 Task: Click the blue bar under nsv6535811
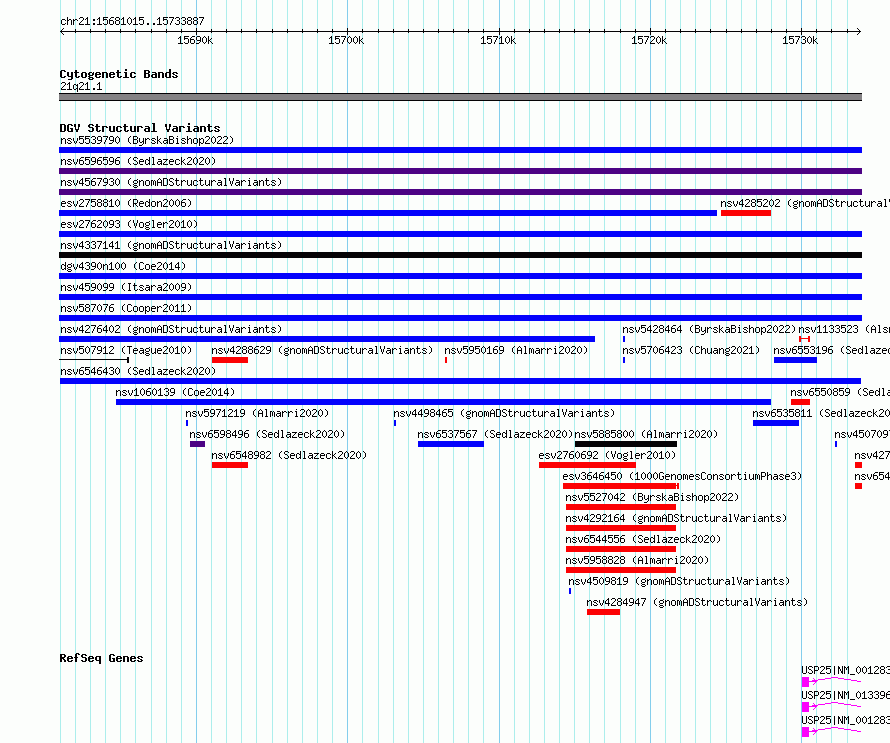coord(776,423)
